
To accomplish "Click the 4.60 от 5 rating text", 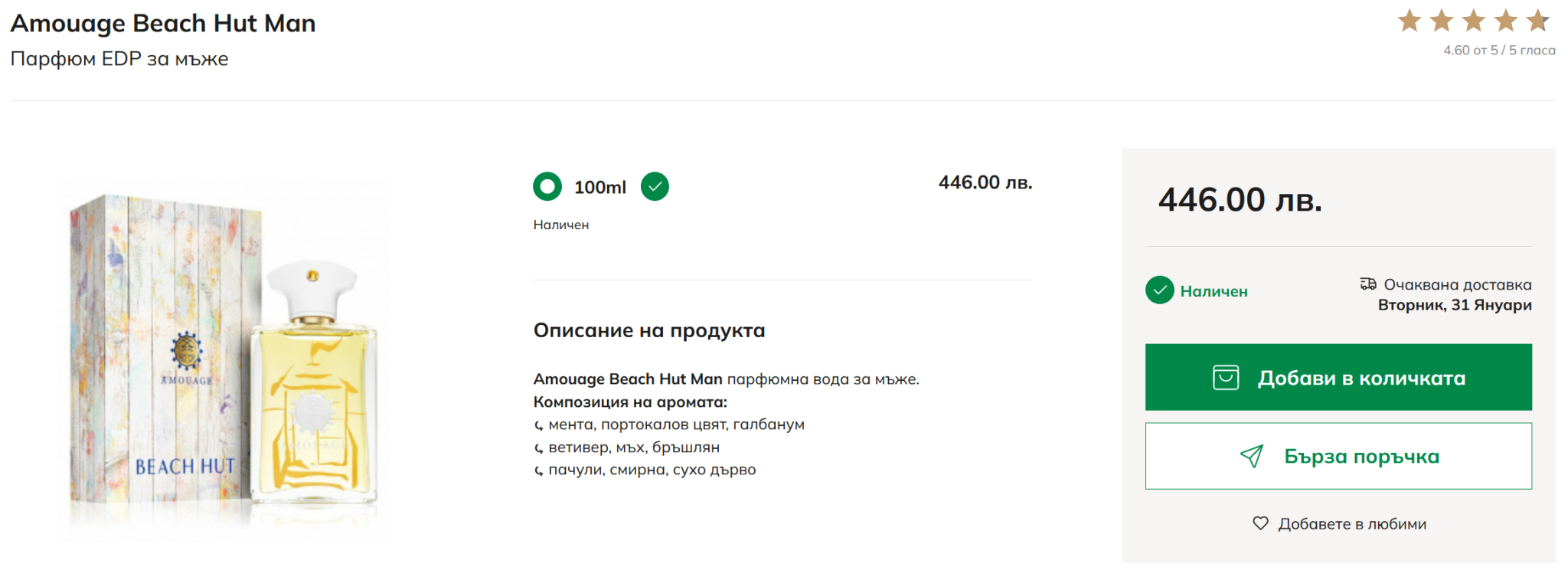I will 1499,51.
